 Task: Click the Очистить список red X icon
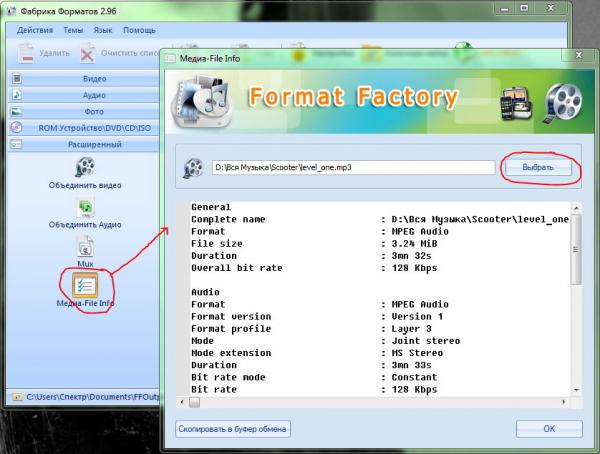point(87,54)
